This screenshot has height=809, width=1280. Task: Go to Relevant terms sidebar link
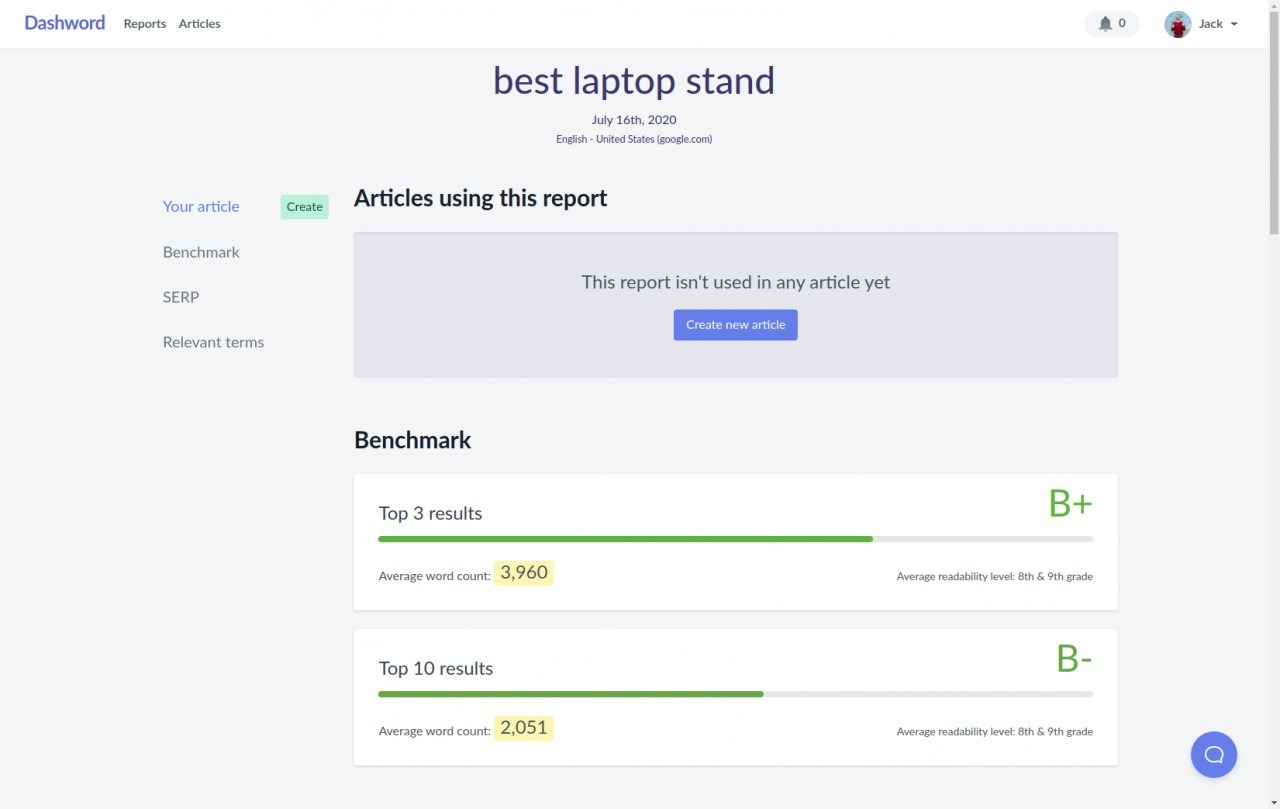[x=213, y=342]
